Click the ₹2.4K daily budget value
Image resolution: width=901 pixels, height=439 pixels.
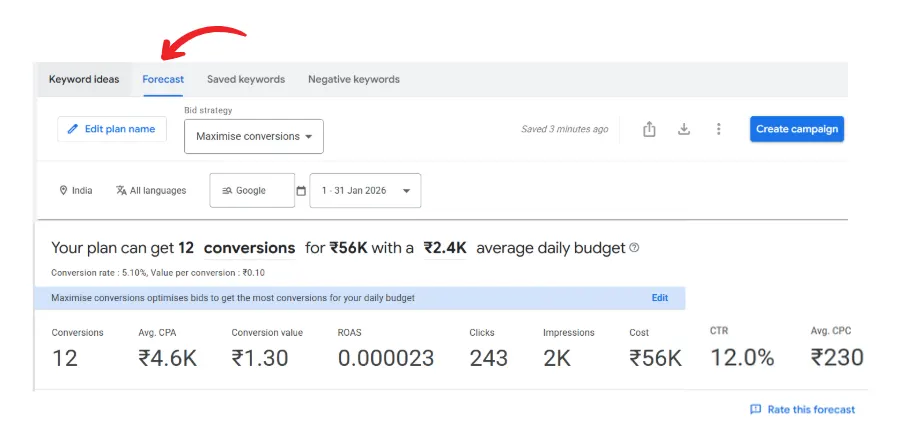click(445, 248)
